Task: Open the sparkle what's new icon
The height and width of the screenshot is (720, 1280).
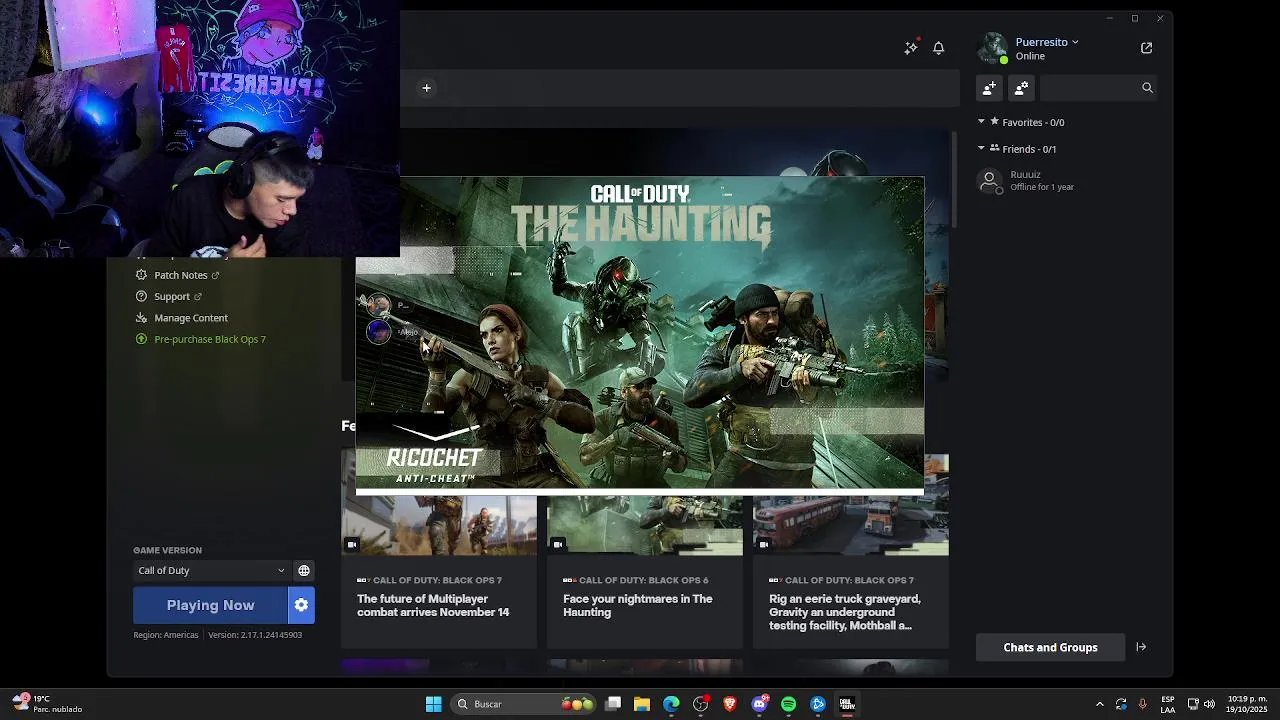Action: pos(911,47)
